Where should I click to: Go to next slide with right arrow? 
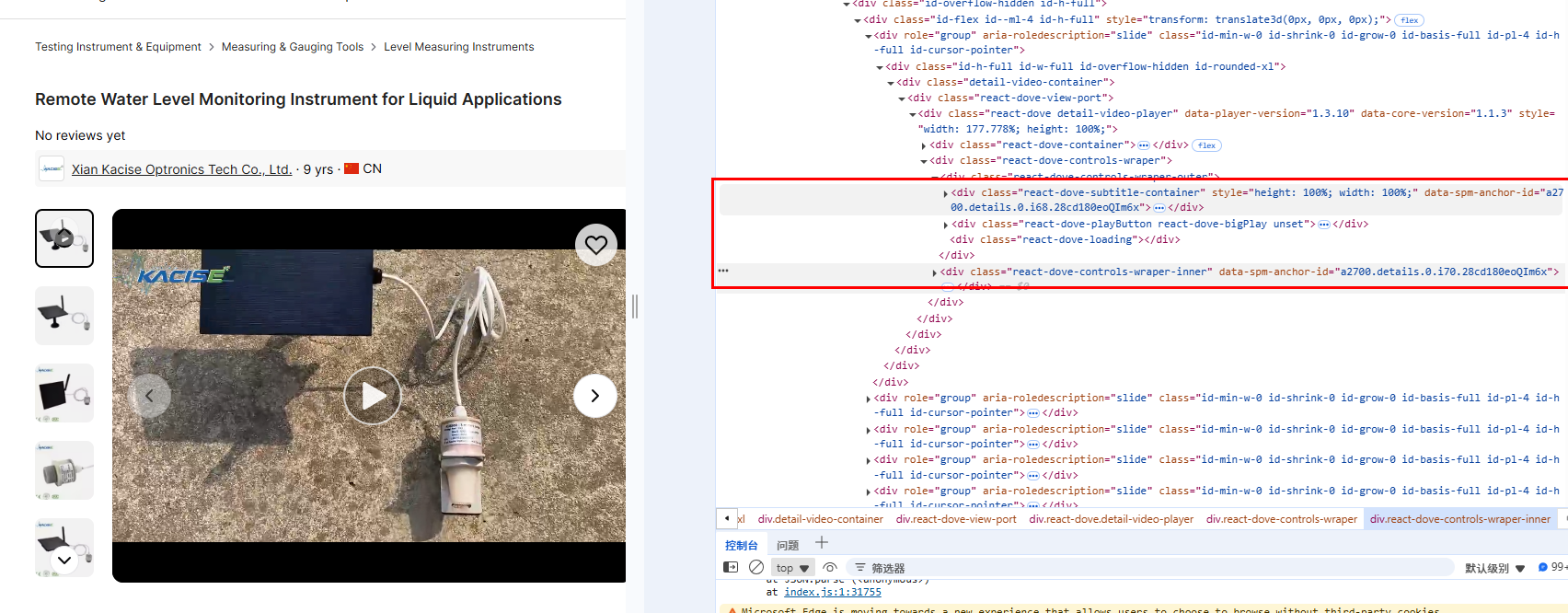pos(594,396)
